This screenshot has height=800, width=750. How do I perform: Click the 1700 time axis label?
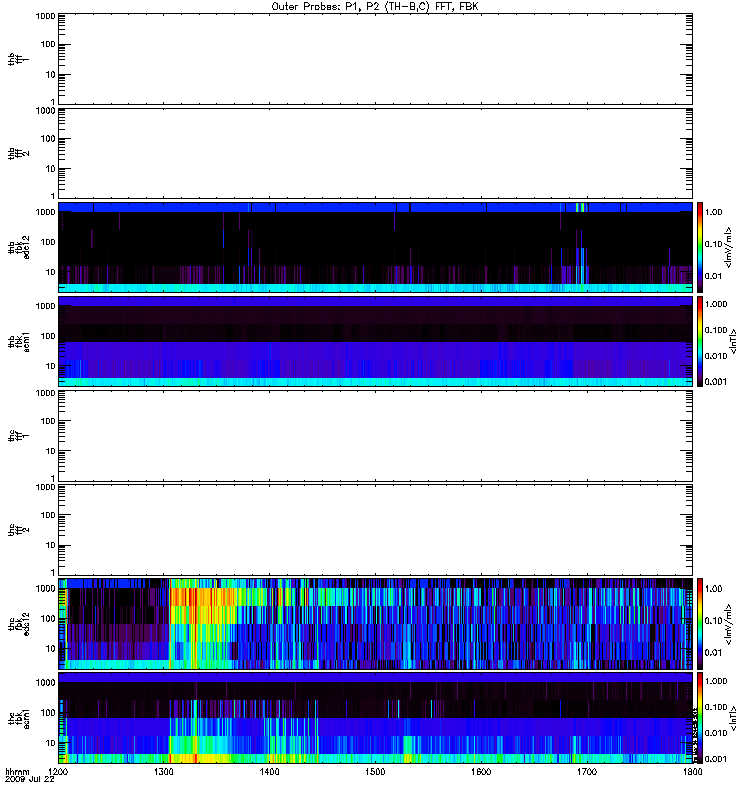[x=587, y=772]
